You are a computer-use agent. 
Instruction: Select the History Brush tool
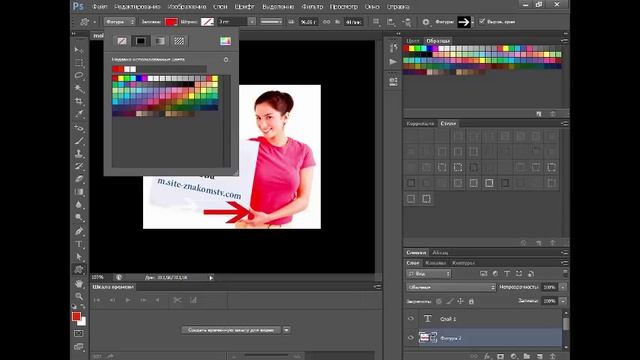[79, 166]
